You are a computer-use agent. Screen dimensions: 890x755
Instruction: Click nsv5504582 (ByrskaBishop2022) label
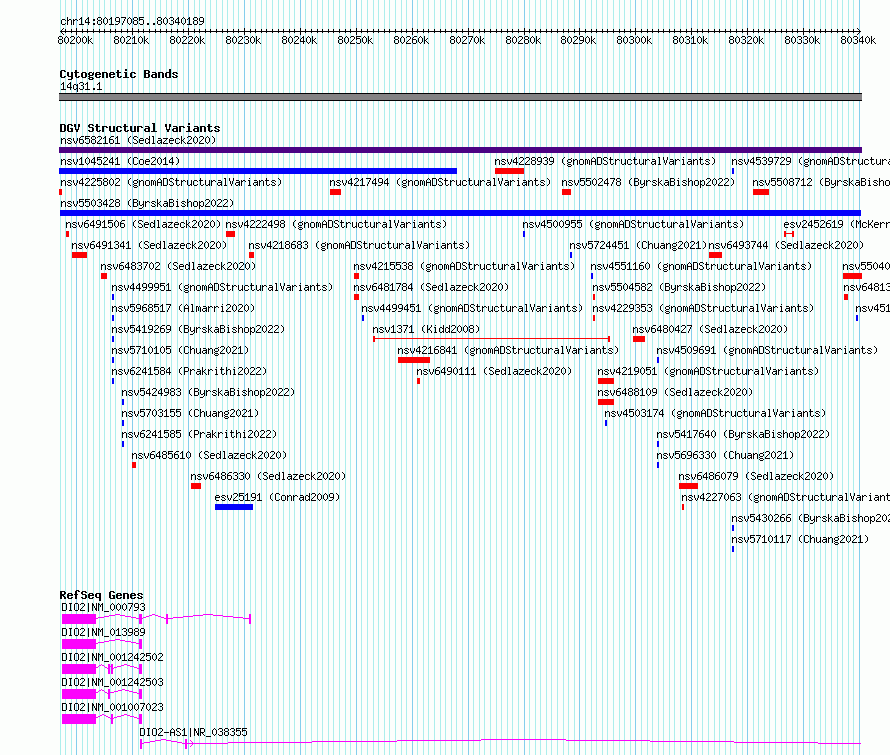[679, 287]
